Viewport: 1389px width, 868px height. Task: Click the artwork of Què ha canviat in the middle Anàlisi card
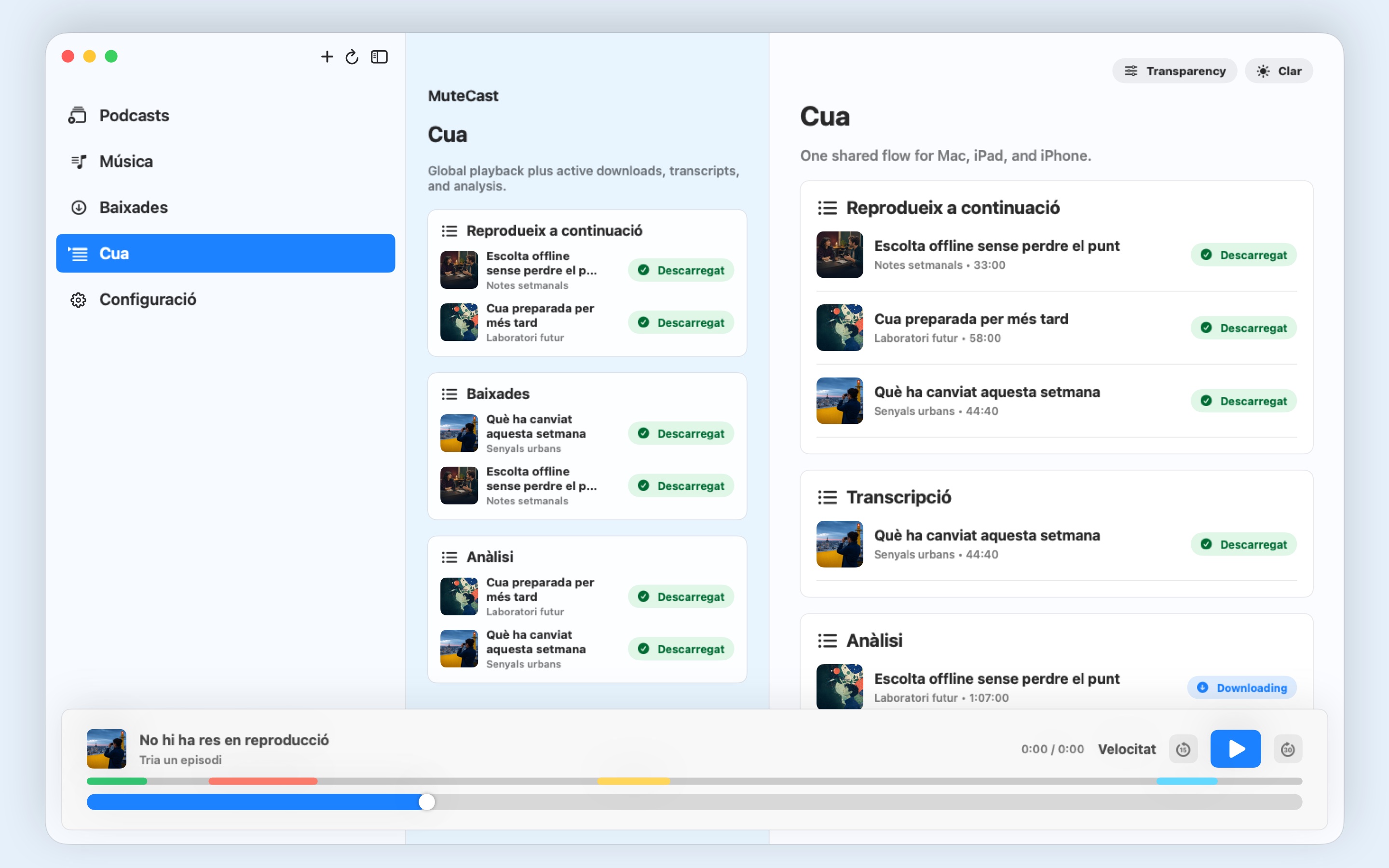point(459,649)
